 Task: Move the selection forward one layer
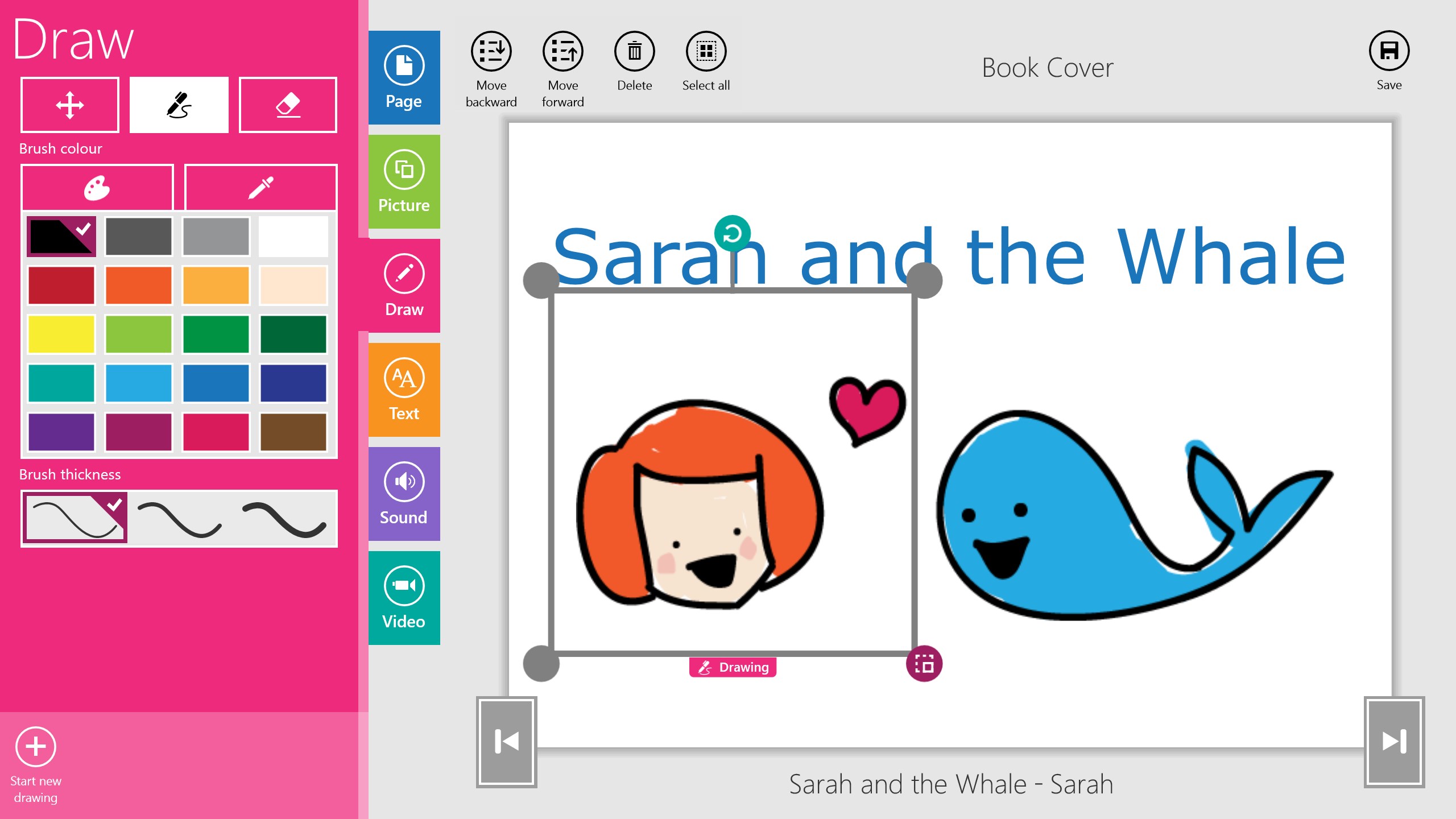562,52
